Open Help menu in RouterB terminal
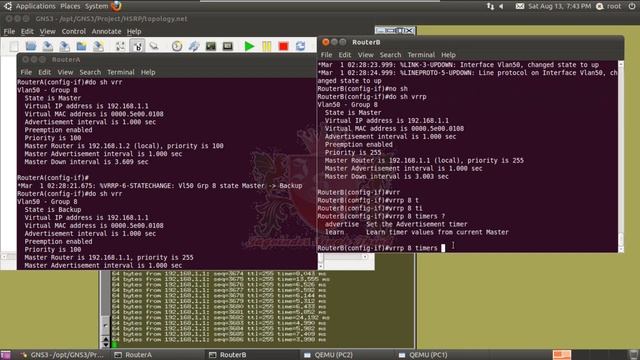The image size is (640, 360). point(448,55)
